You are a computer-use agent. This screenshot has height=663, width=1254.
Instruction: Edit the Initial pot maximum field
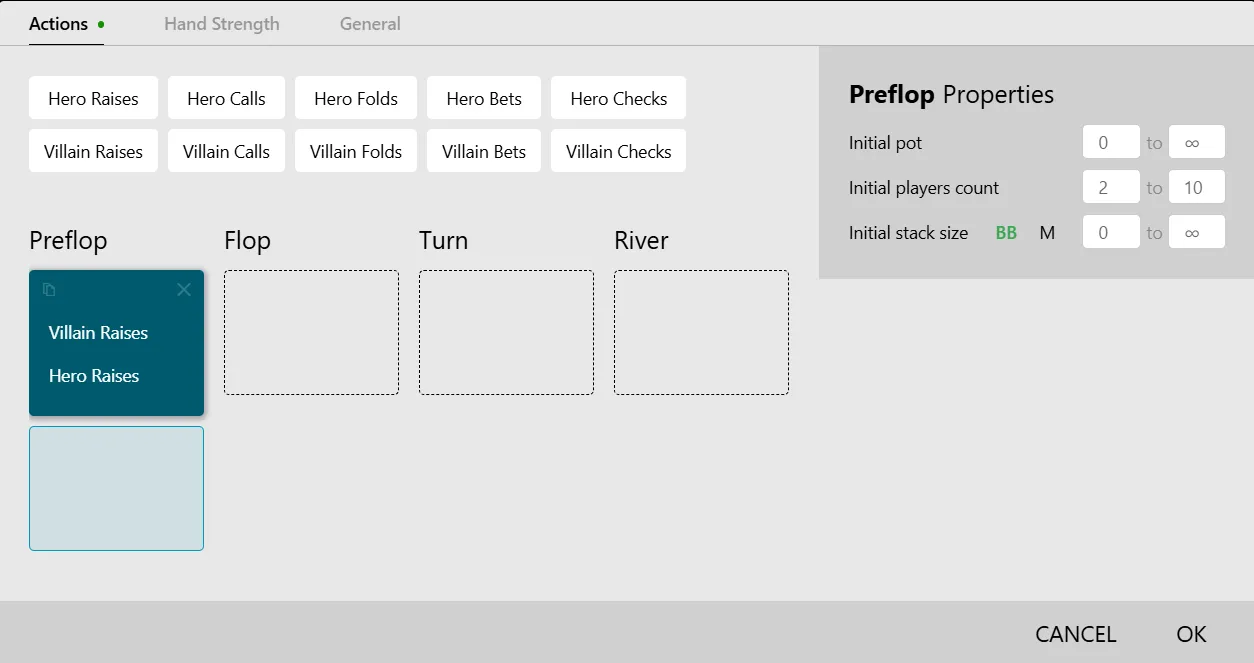coord(1196,142)
